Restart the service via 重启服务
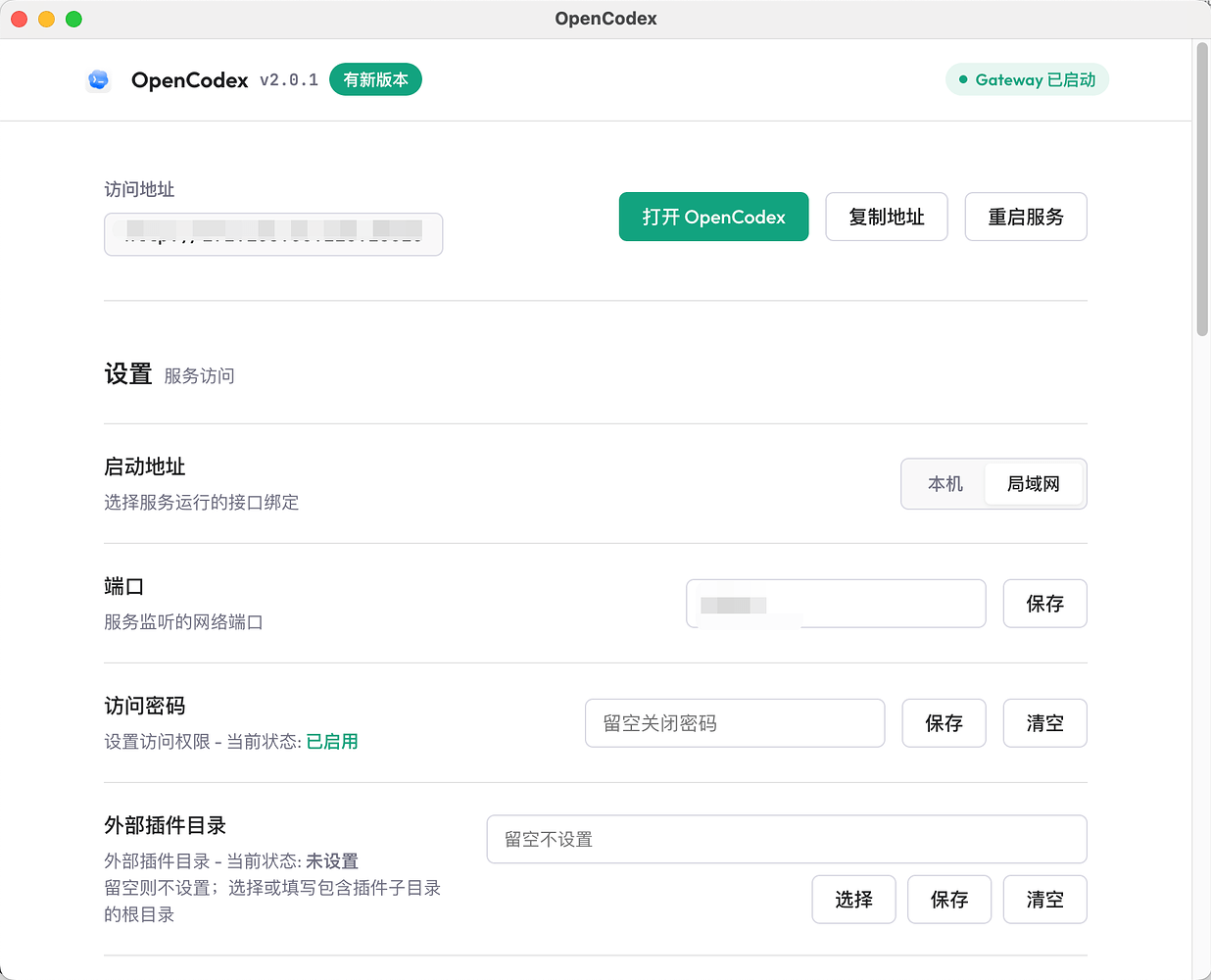Image resolution: width=1211 pixels, height=980 pixels. (x=1026, y=217)
